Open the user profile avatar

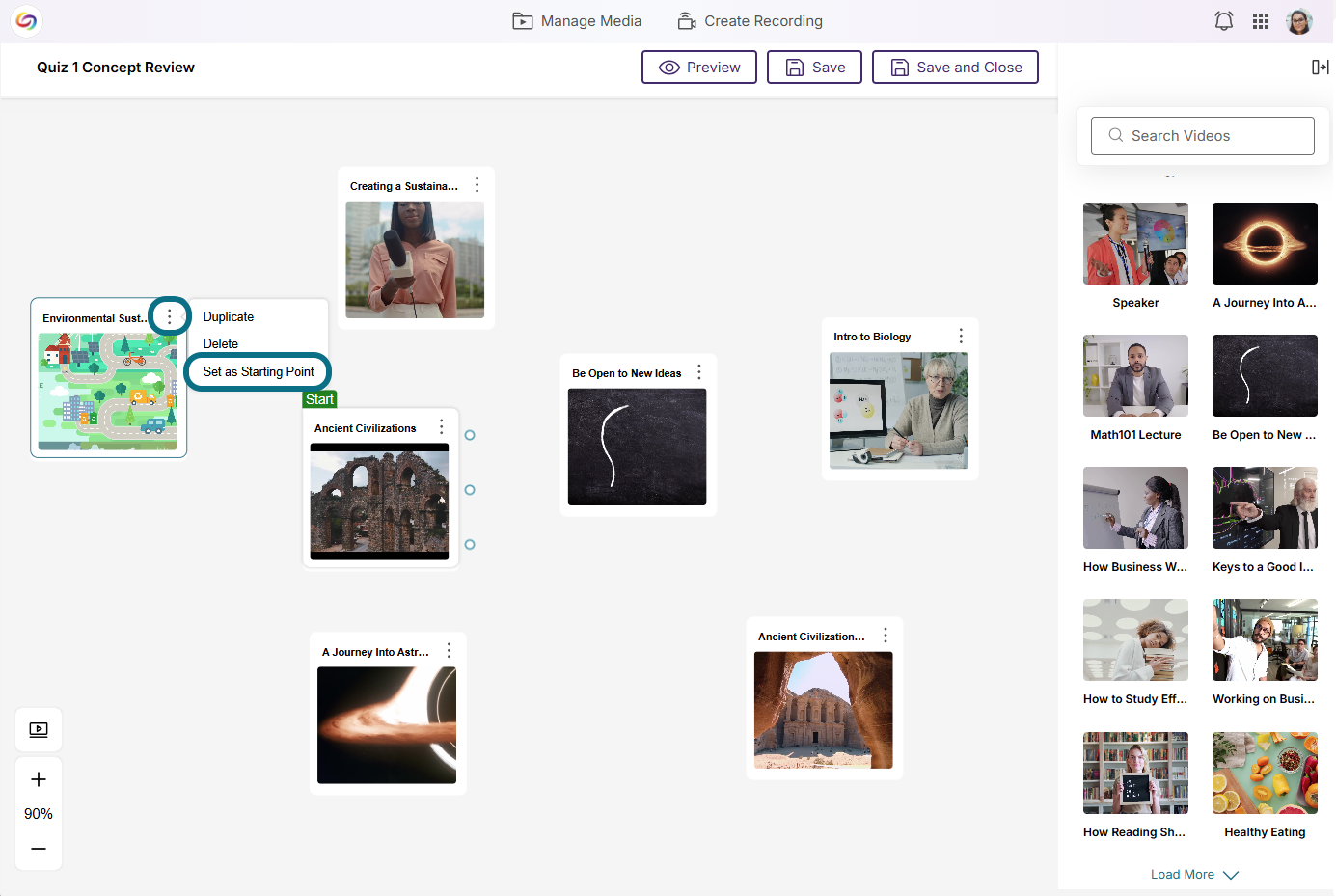pos(1299,21)
